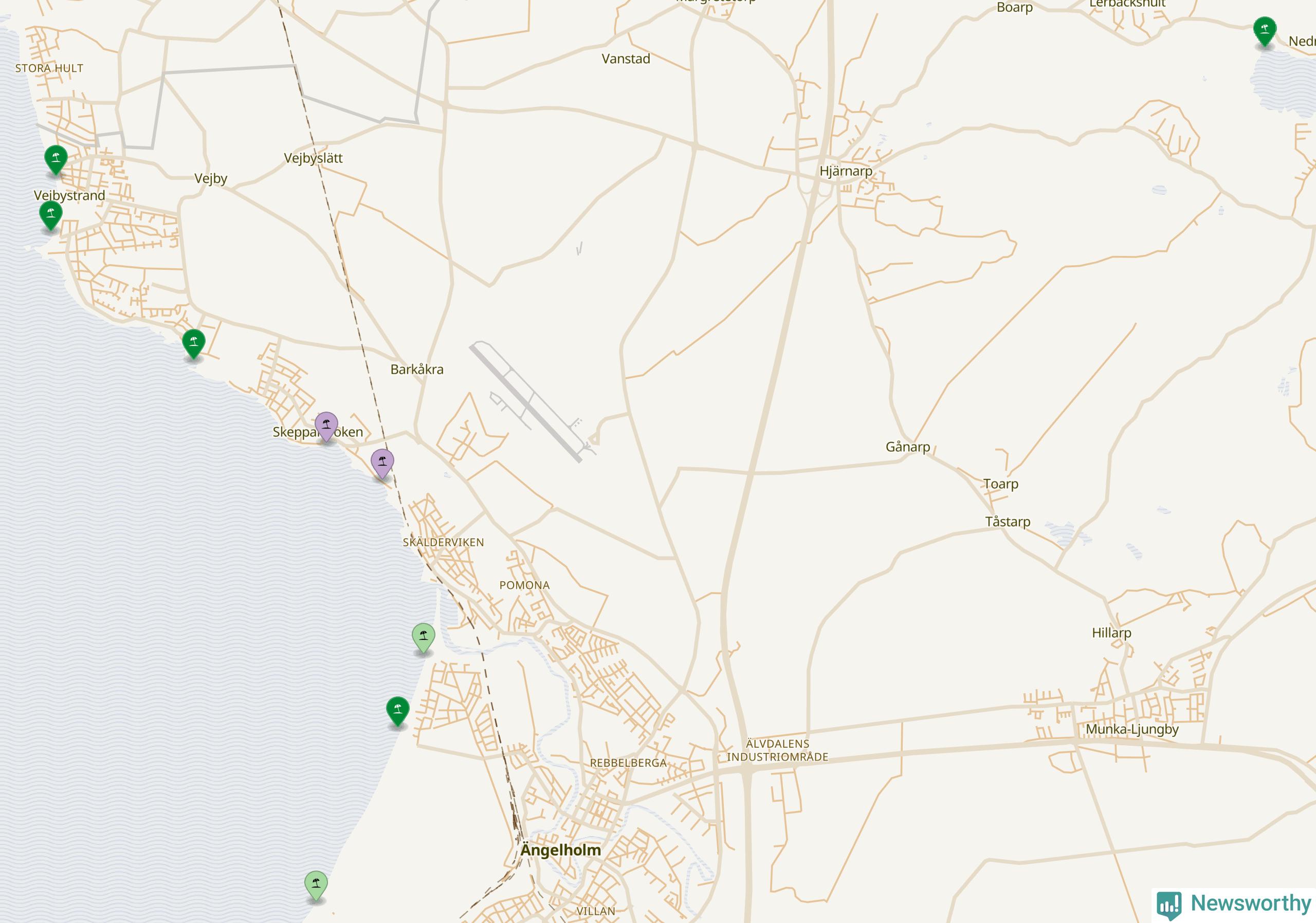The height and width of the screenshot is (923, 1316).
Task: Select the dark green beach marker south of Vejby
Action: 194,344
